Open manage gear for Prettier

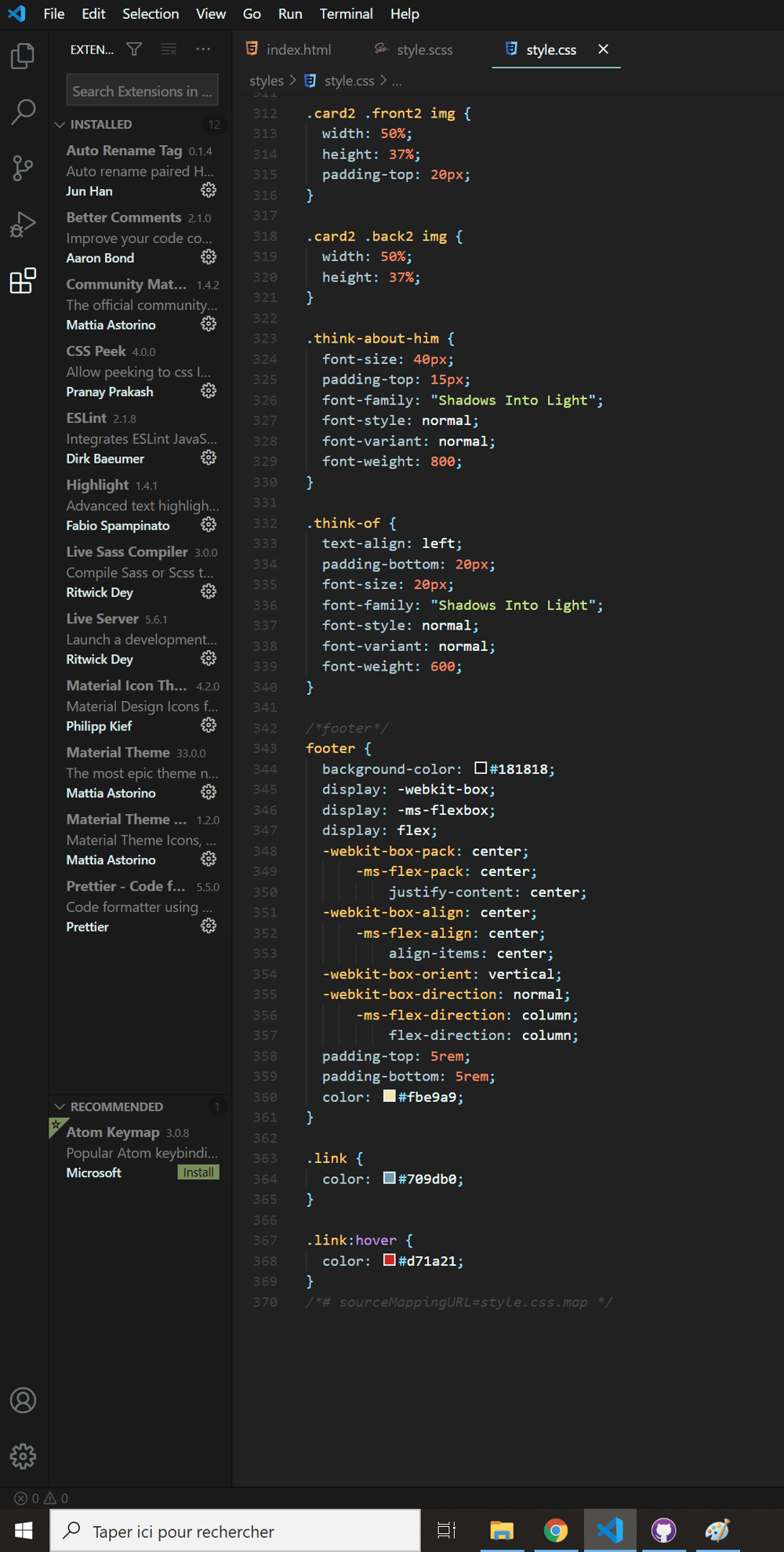[x=209, y=925]
